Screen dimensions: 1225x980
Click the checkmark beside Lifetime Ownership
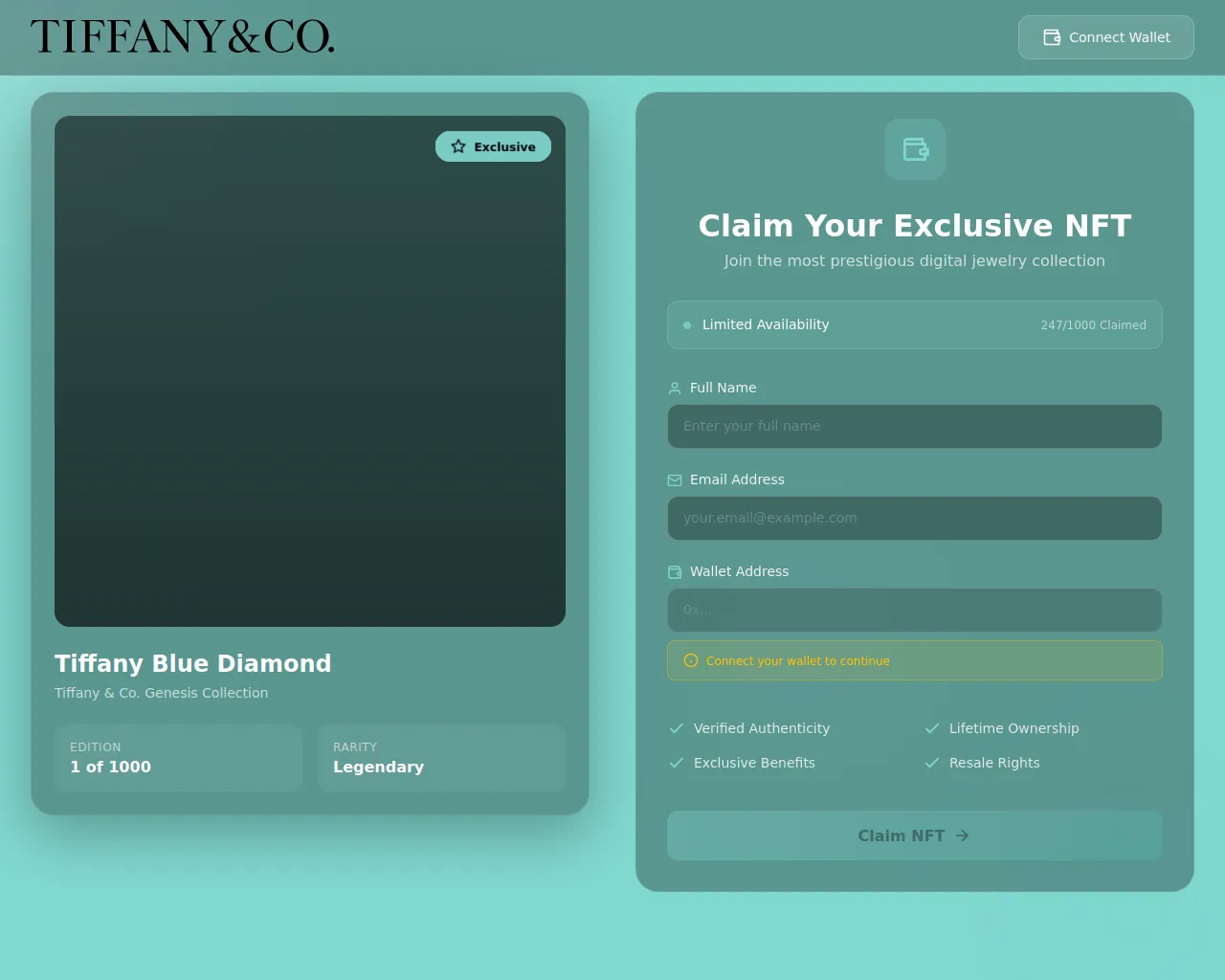pyautogui.click(x=932, y=728)
